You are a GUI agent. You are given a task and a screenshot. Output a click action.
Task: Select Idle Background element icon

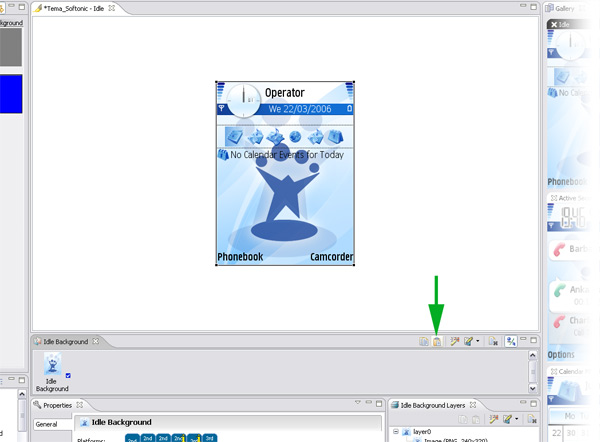(x=52, y=364)
